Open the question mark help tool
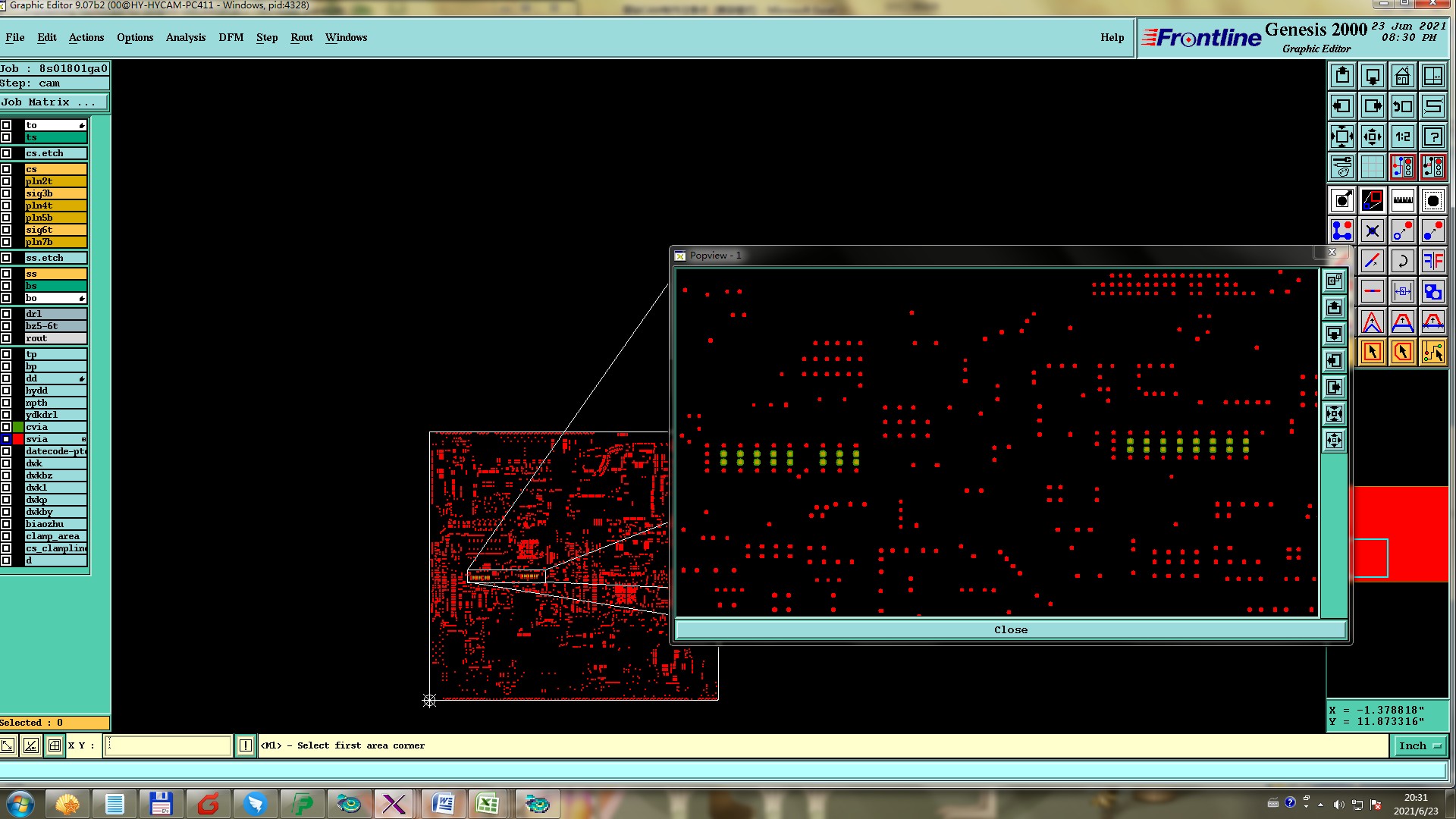The height and width of the screenshot is (819, 1456). point(1432,136)
